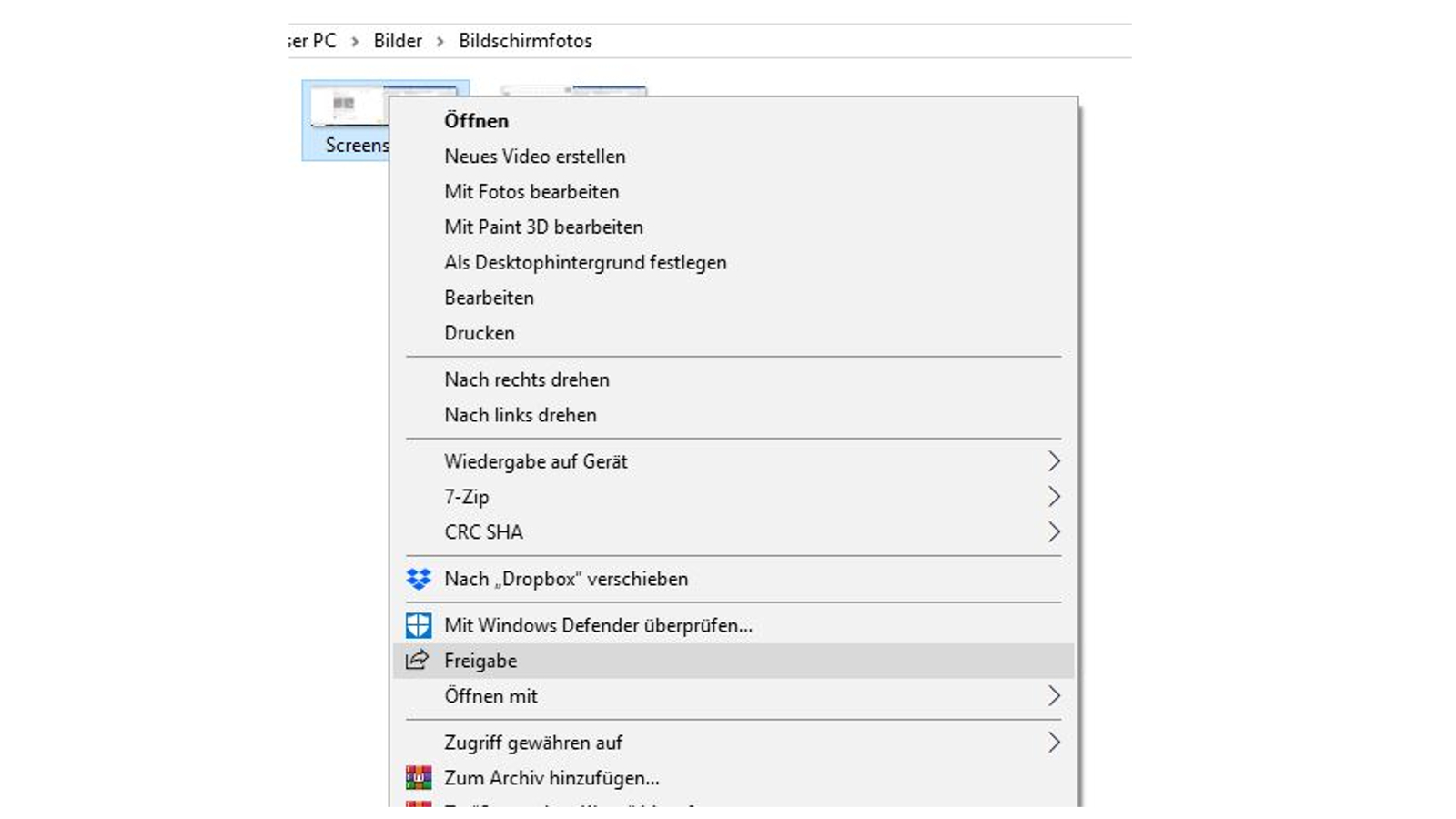Open Bildschirmfotos in the breadcrumb bar
Screen dimensions: 1456x819
tap(525, 40)
